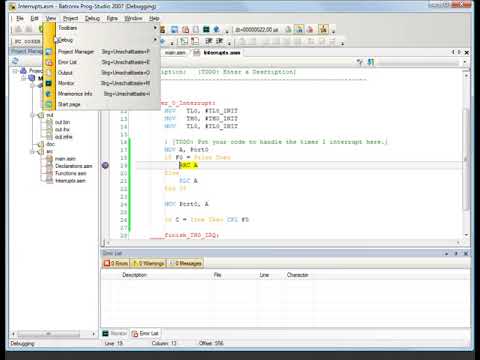Switch to the main.asm editor tab
The image size is (480, 360).
click(x=175, y=53)
